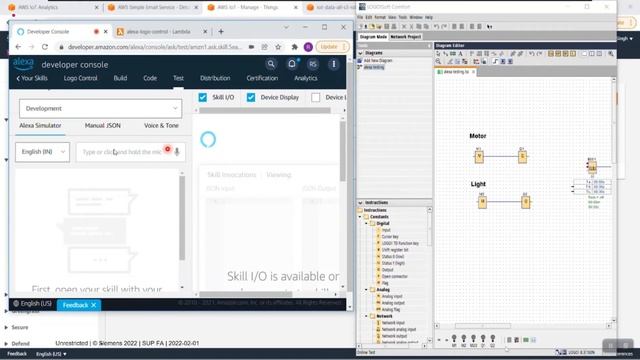
Task: Select the Shift register bit tree item
Action: coord(395,250)
